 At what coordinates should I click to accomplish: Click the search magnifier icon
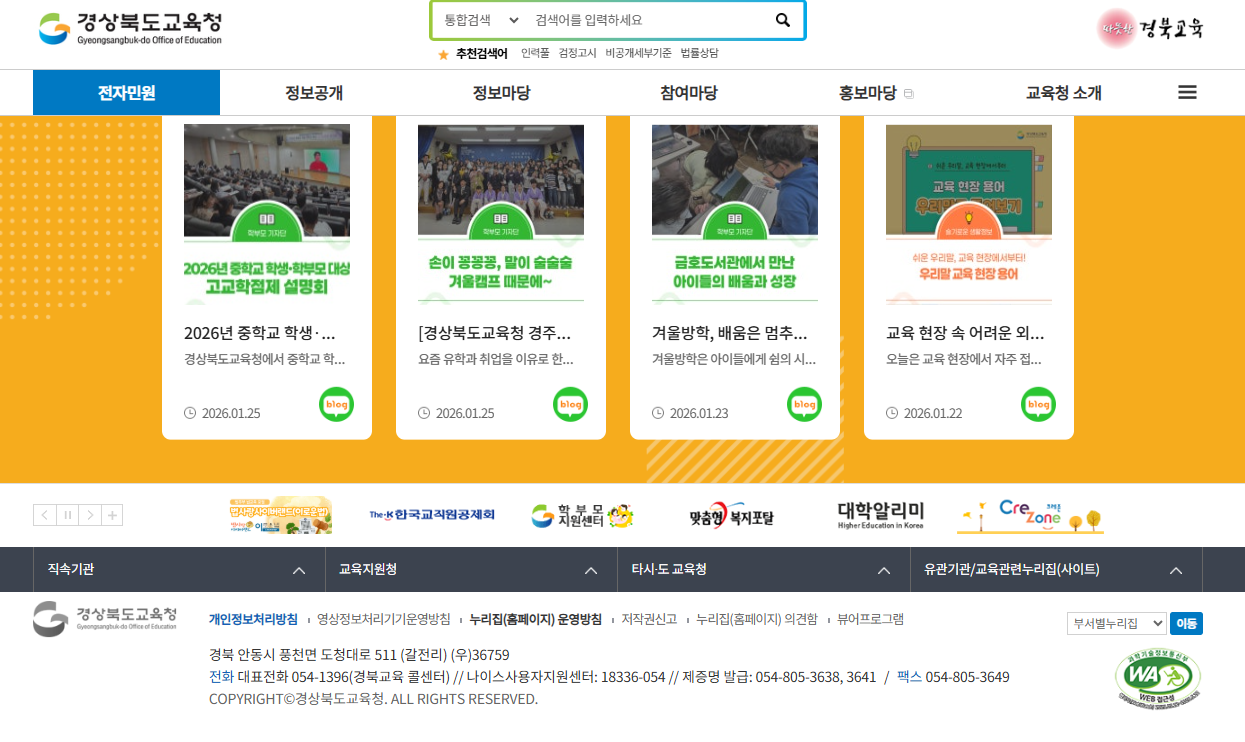[783, 20]
